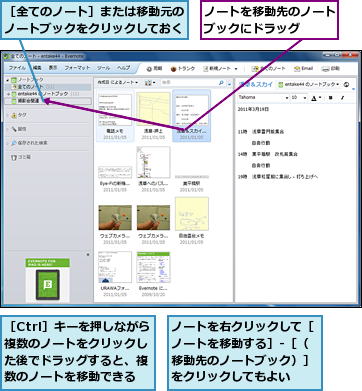Screen dimensions: 362x391
Task: Select the URAWAフォ... note thumbnail
Action: (x=115, y=274)
